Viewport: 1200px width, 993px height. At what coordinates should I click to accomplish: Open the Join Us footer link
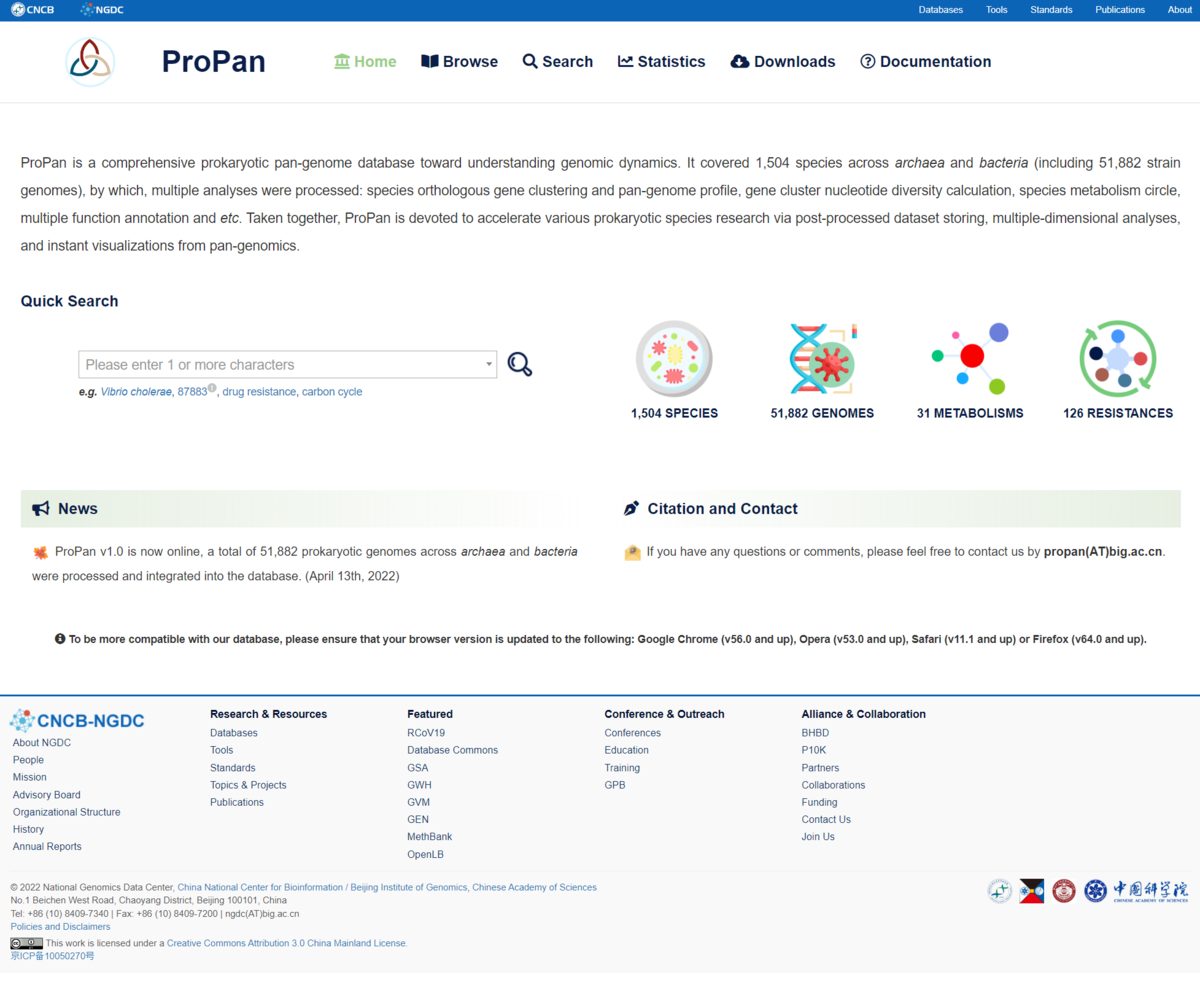(818, 836)
